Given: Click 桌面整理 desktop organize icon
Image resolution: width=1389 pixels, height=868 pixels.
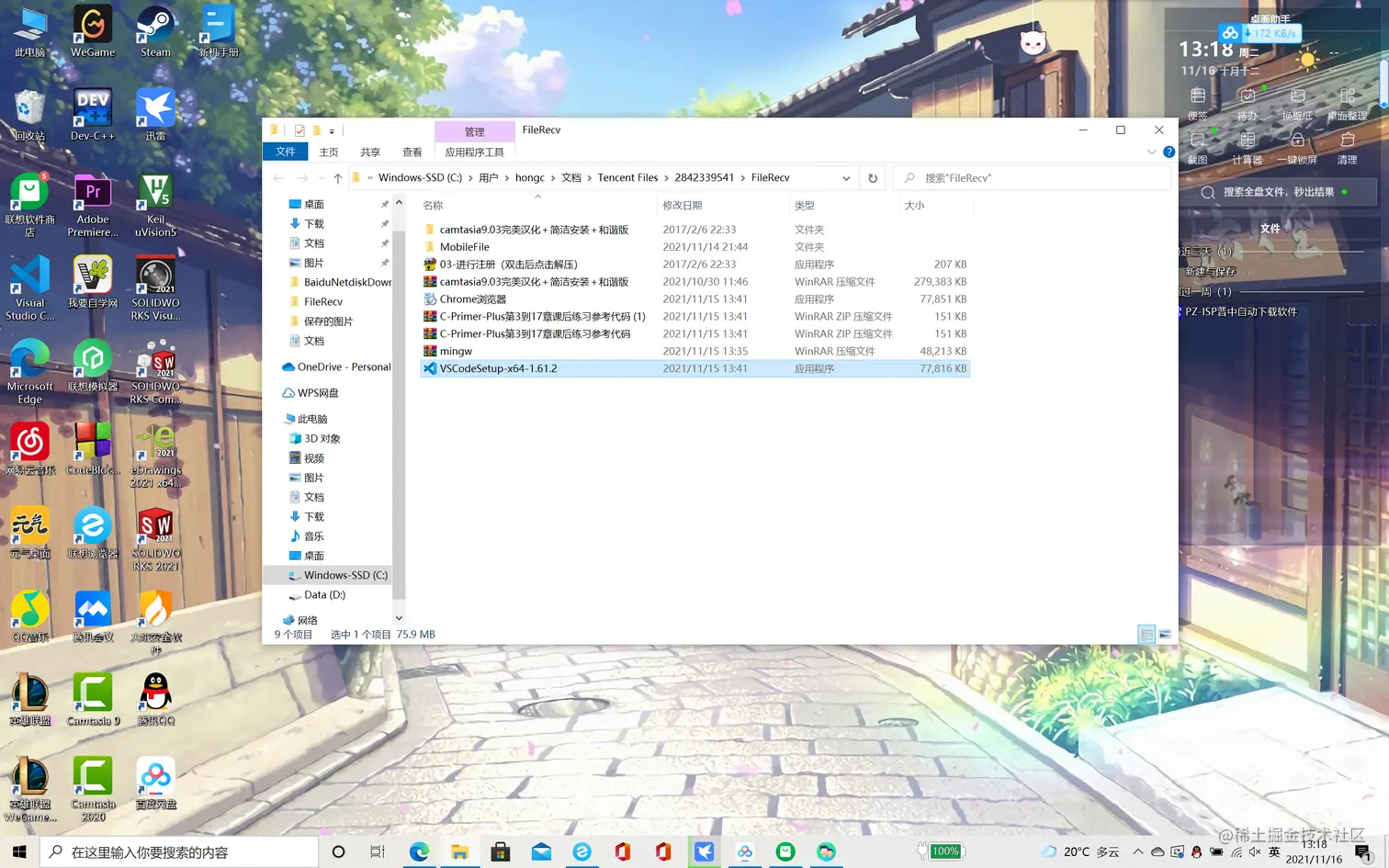Looking at the screenshot, I should point(1347,104).
